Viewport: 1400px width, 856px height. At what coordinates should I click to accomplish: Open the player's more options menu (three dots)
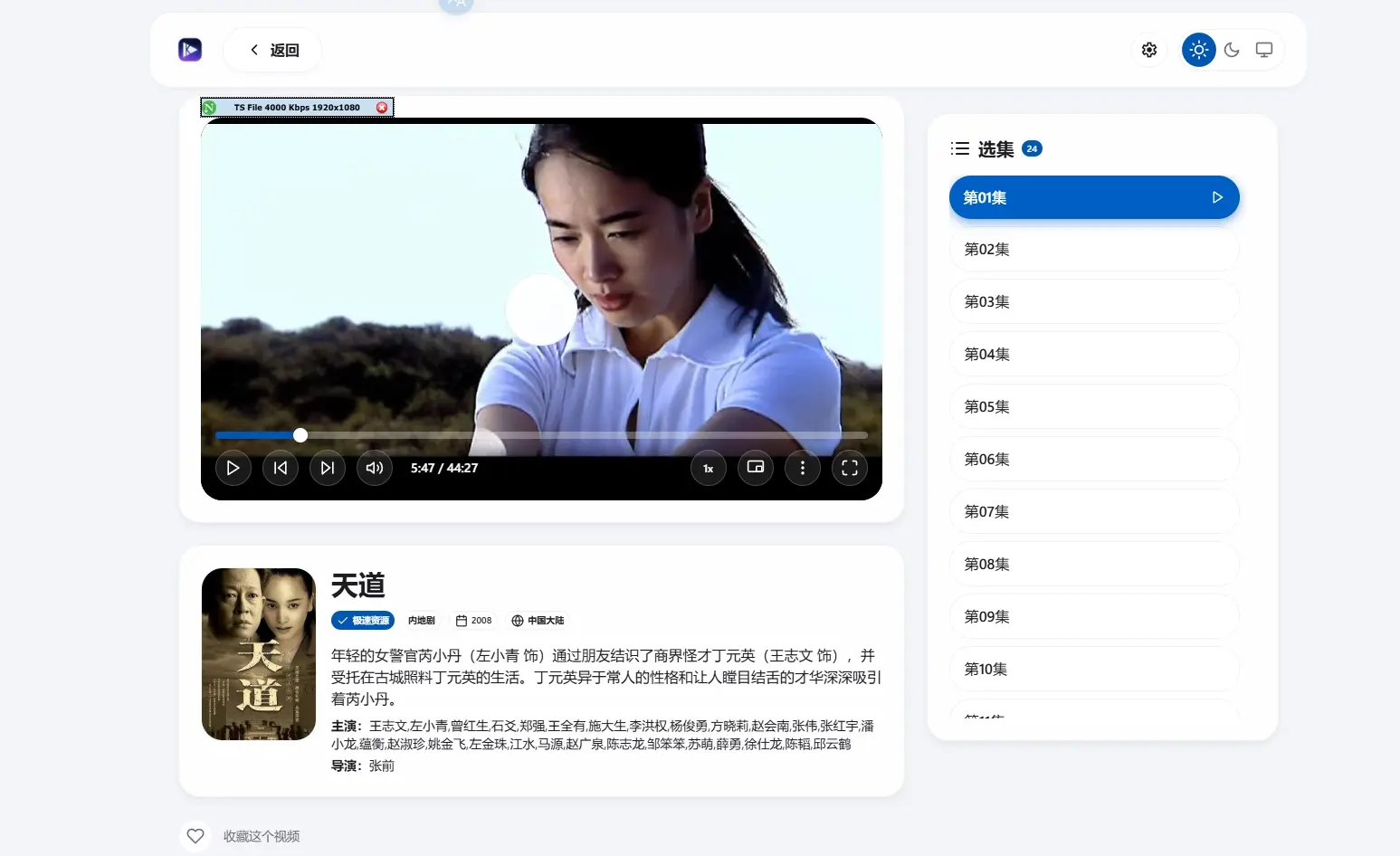click(x=803, y=468)
